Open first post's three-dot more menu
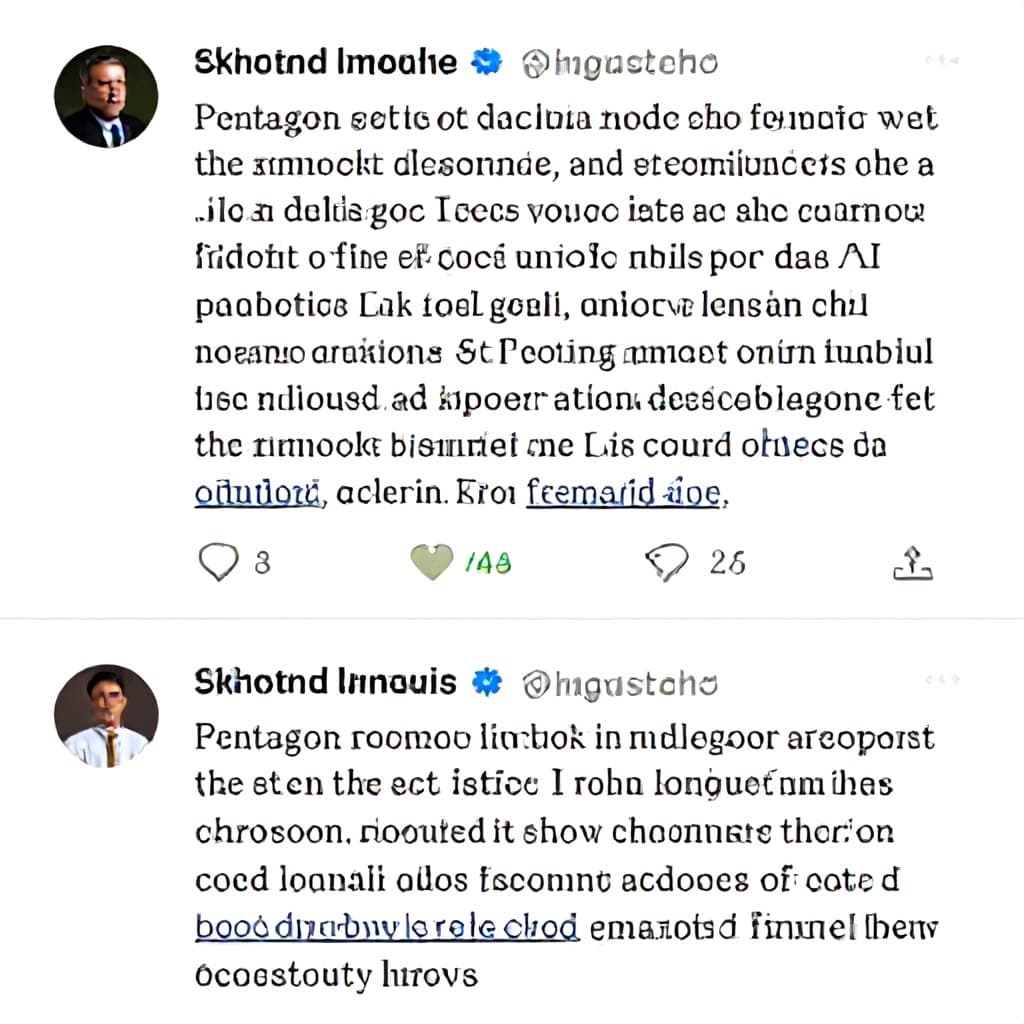This screenshot has width=1024, height=1024. 942,60
